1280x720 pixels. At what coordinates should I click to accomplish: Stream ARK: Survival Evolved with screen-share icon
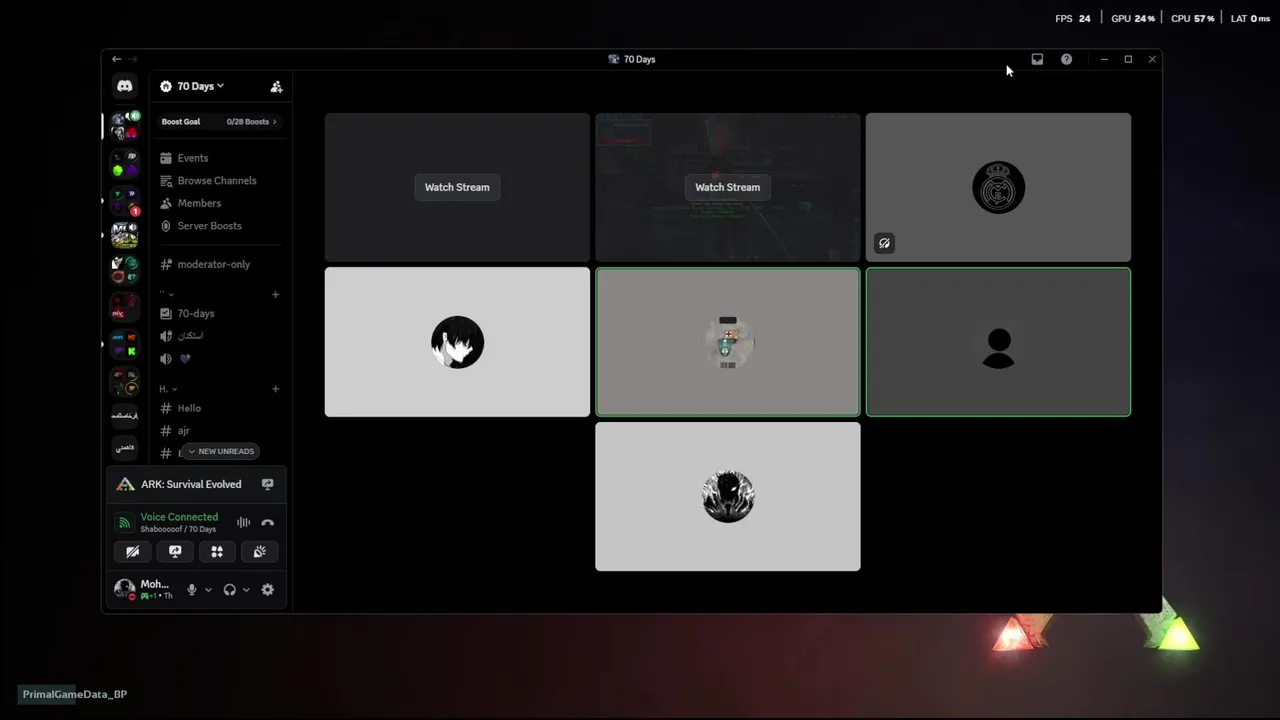pos(267,484)
